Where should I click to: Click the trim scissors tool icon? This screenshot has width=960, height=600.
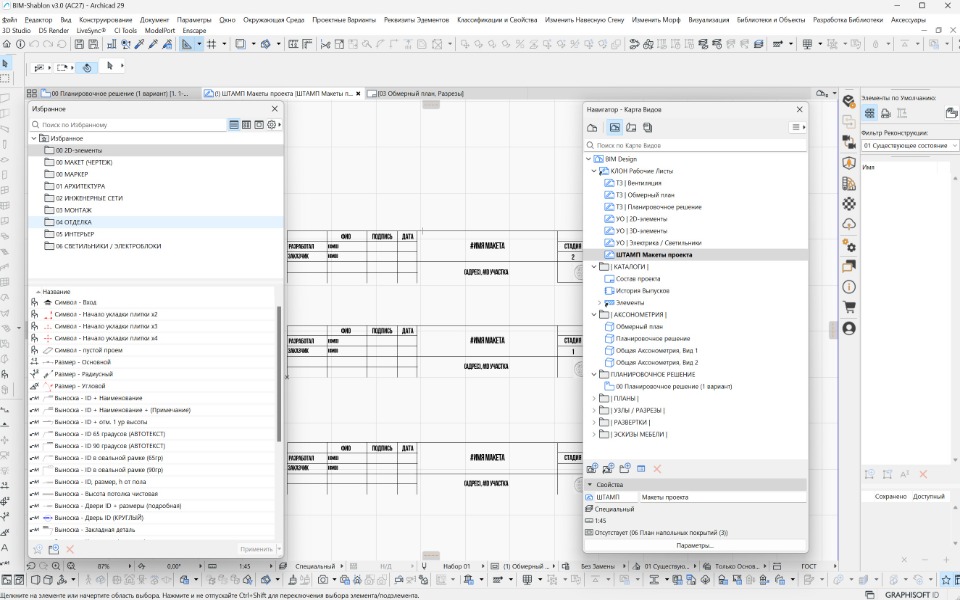(325, 44)
